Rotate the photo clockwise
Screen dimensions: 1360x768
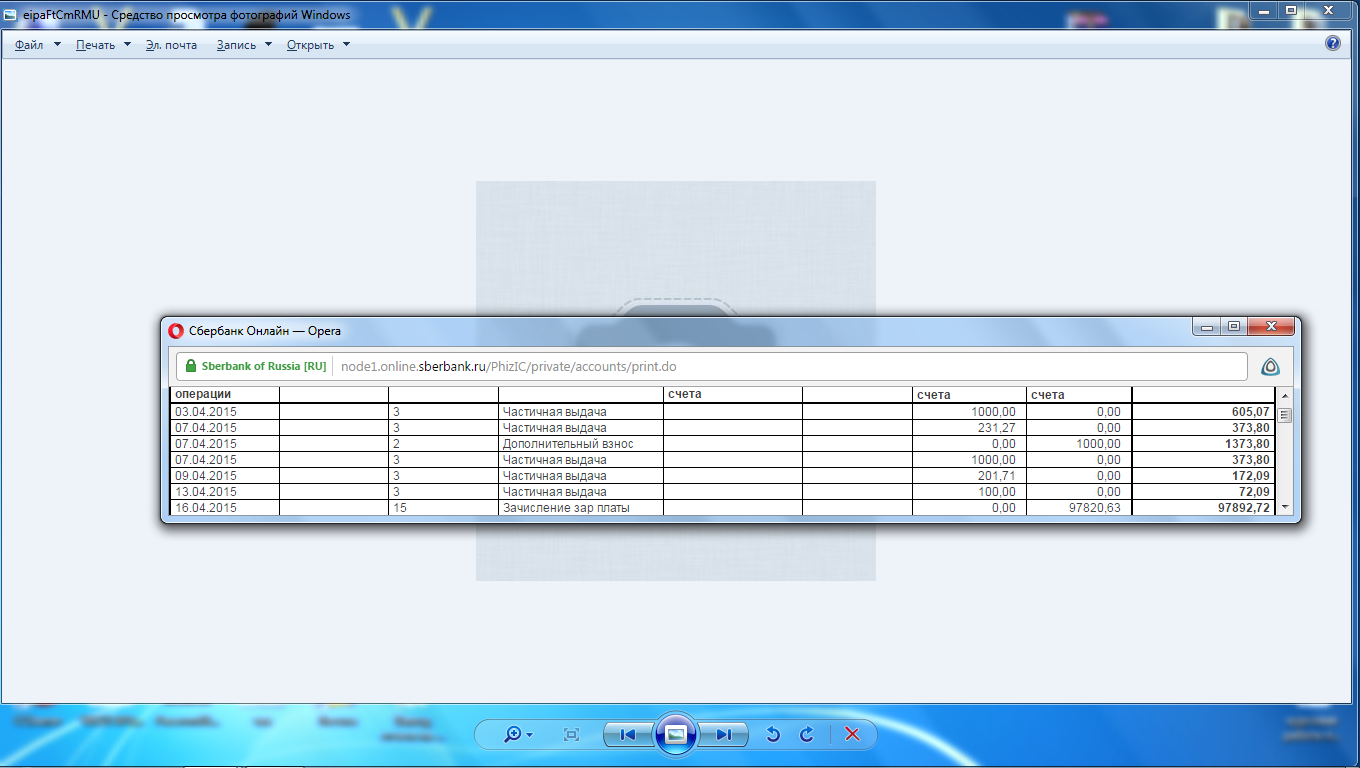coord(807,735)
